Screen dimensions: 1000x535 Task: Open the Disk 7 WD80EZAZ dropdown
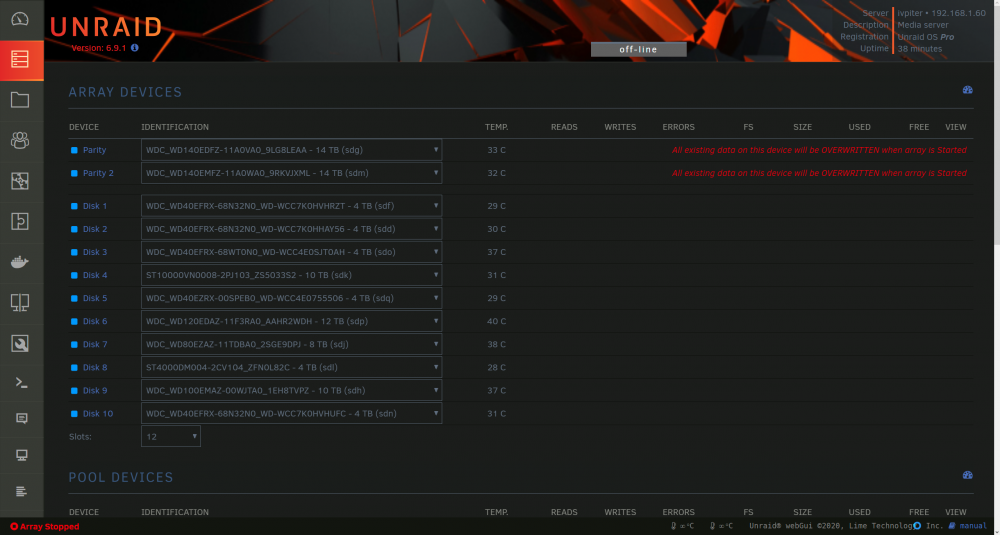291,344
